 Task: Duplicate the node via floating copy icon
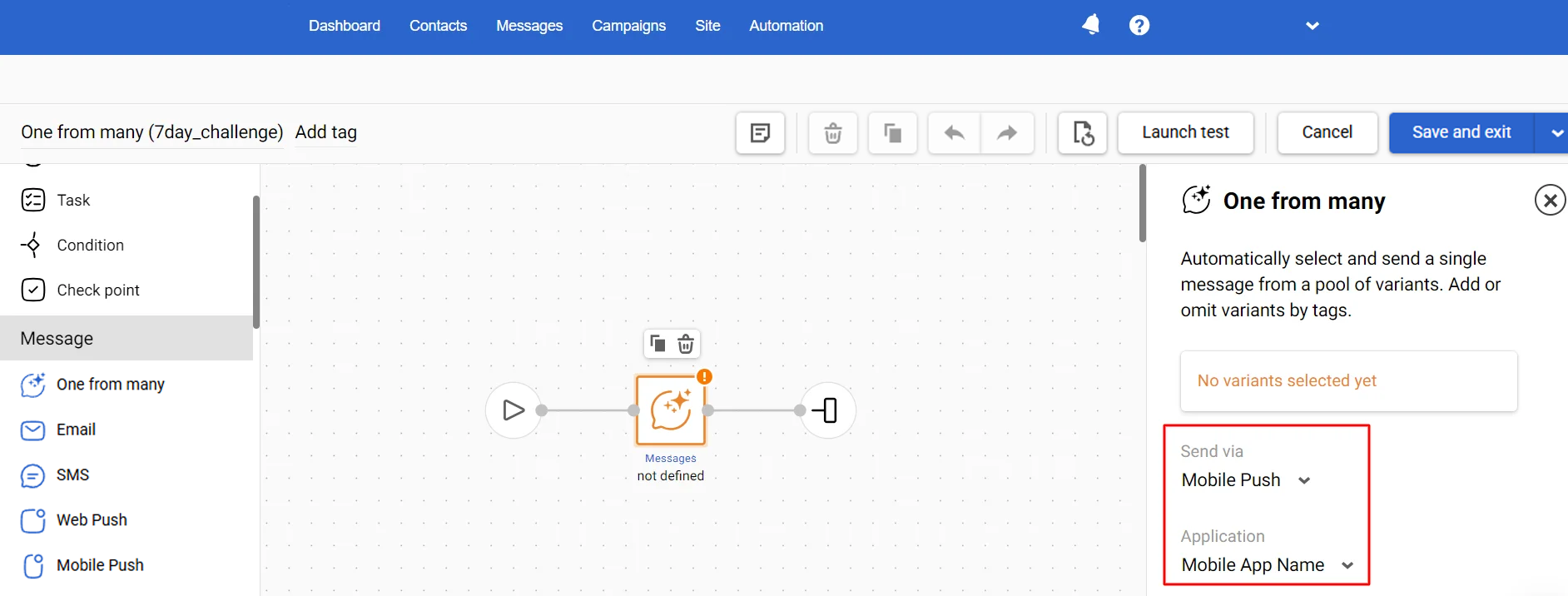point(657,344)
